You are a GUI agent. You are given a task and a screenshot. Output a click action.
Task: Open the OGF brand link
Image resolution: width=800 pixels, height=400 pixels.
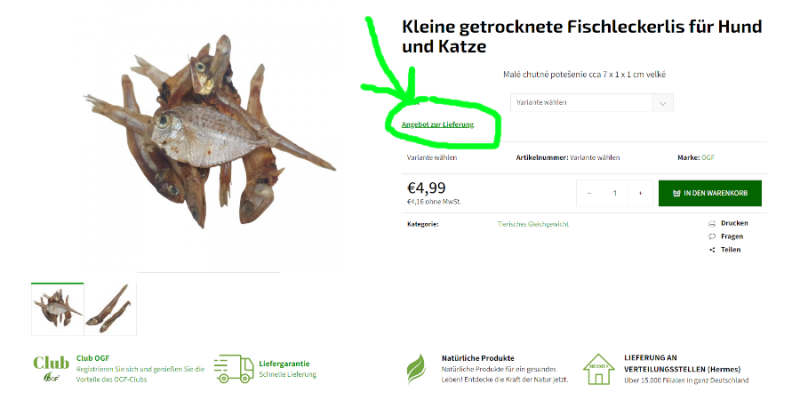point(708,158)
